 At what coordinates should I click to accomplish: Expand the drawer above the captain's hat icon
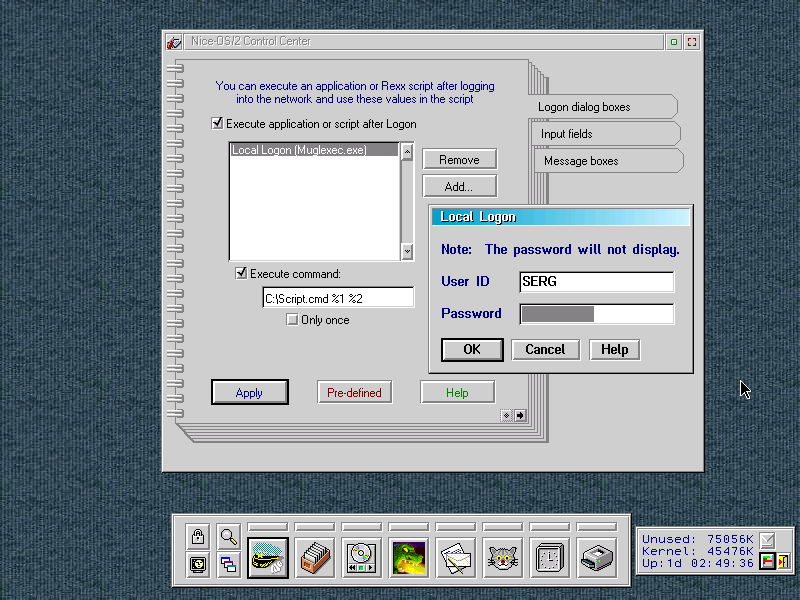click(x=268, y=527)
